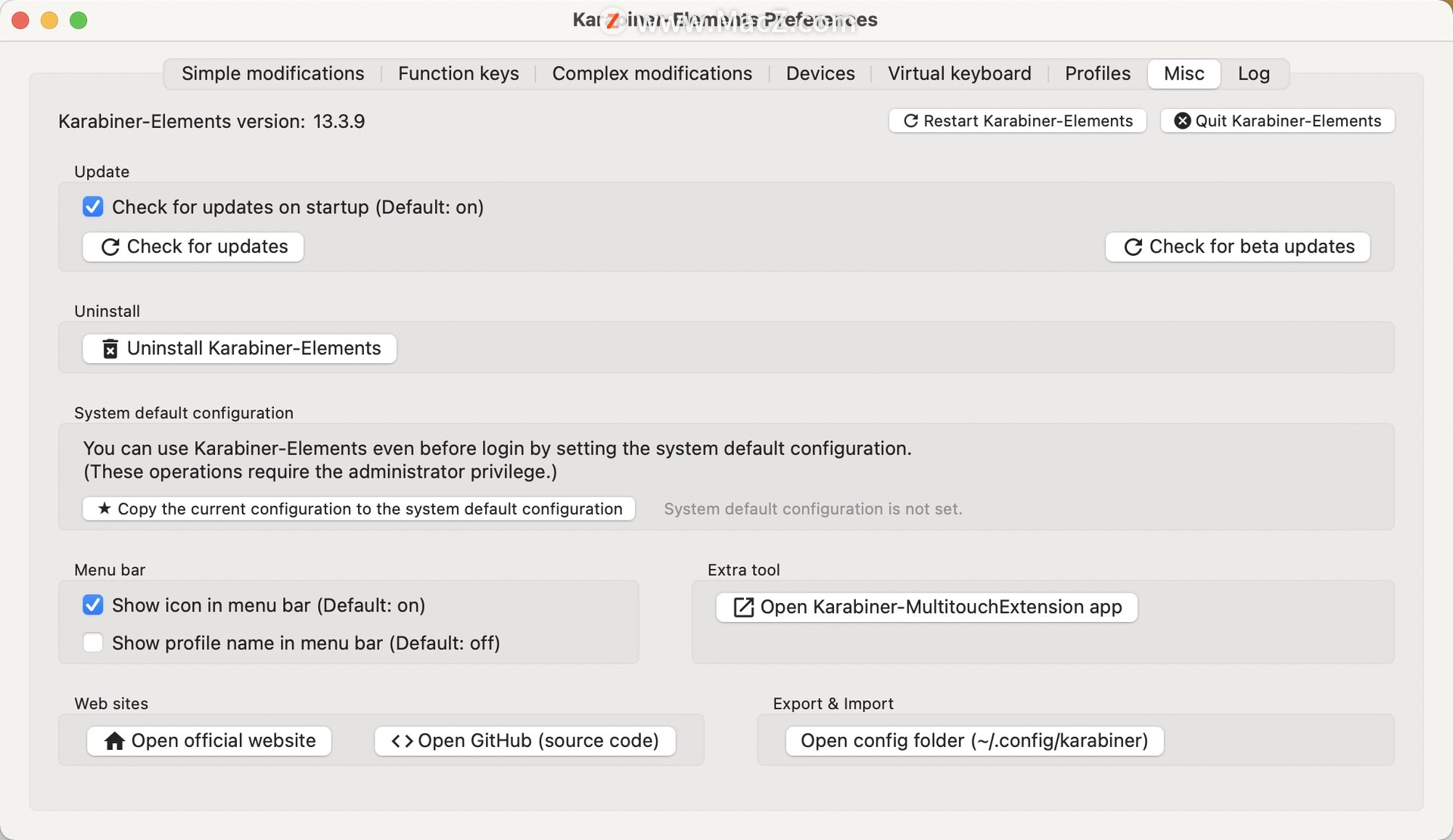This screenshot has height=840, width=1453.
Task: Enable Show profile name in menu bar
Action: pos(93,642)
